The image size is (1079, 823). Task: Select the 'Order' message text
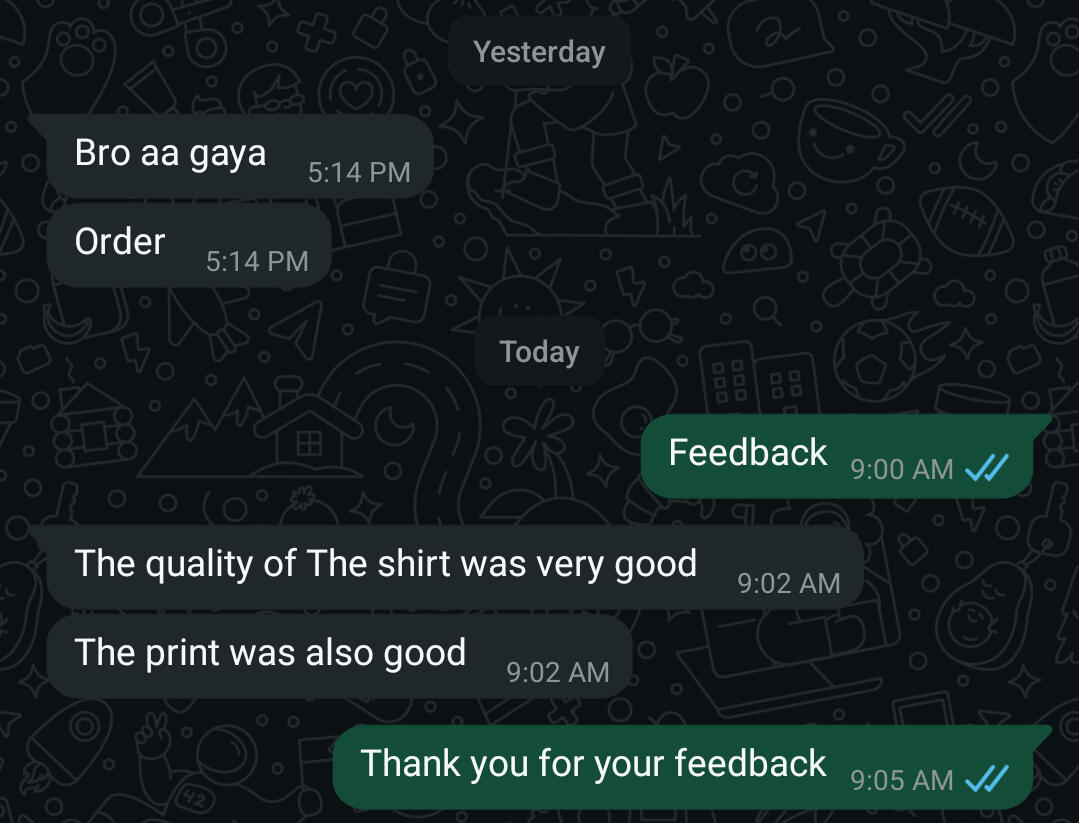[x=120, y=242]
